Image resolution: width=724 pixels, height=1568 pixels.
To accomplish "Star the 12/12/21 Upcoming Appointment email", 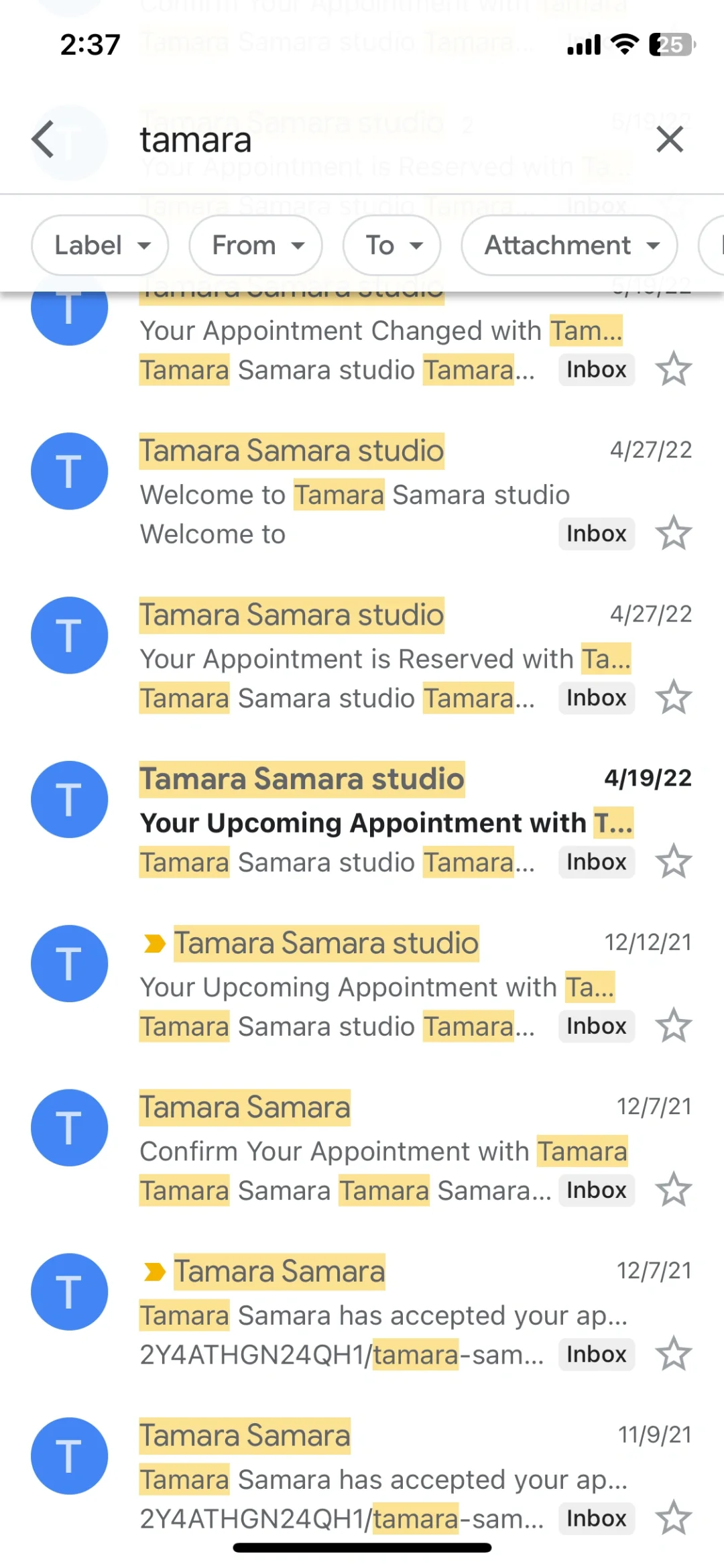I will (x=673, y=1026).
